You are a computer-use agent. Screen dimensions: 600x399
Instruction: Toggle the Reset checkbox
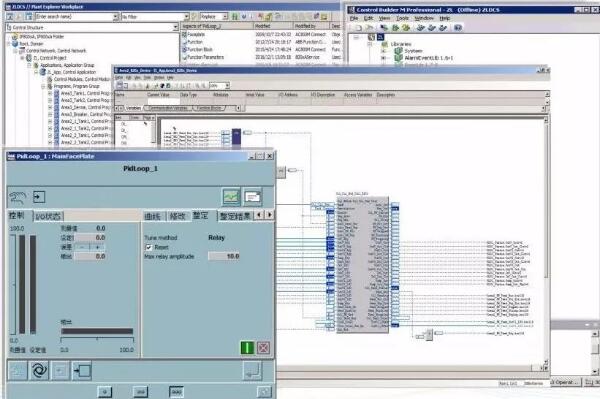pyautogui.click(x=149, y=247)
